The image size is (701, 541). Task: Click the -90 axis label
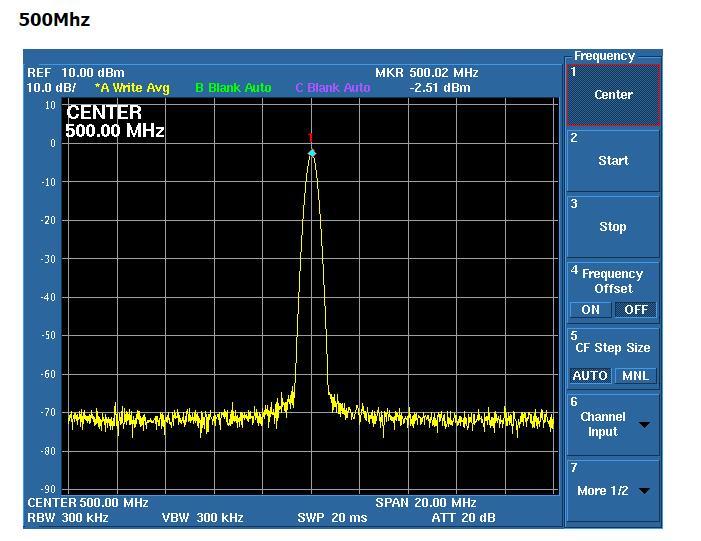click(x=48, y=489)
